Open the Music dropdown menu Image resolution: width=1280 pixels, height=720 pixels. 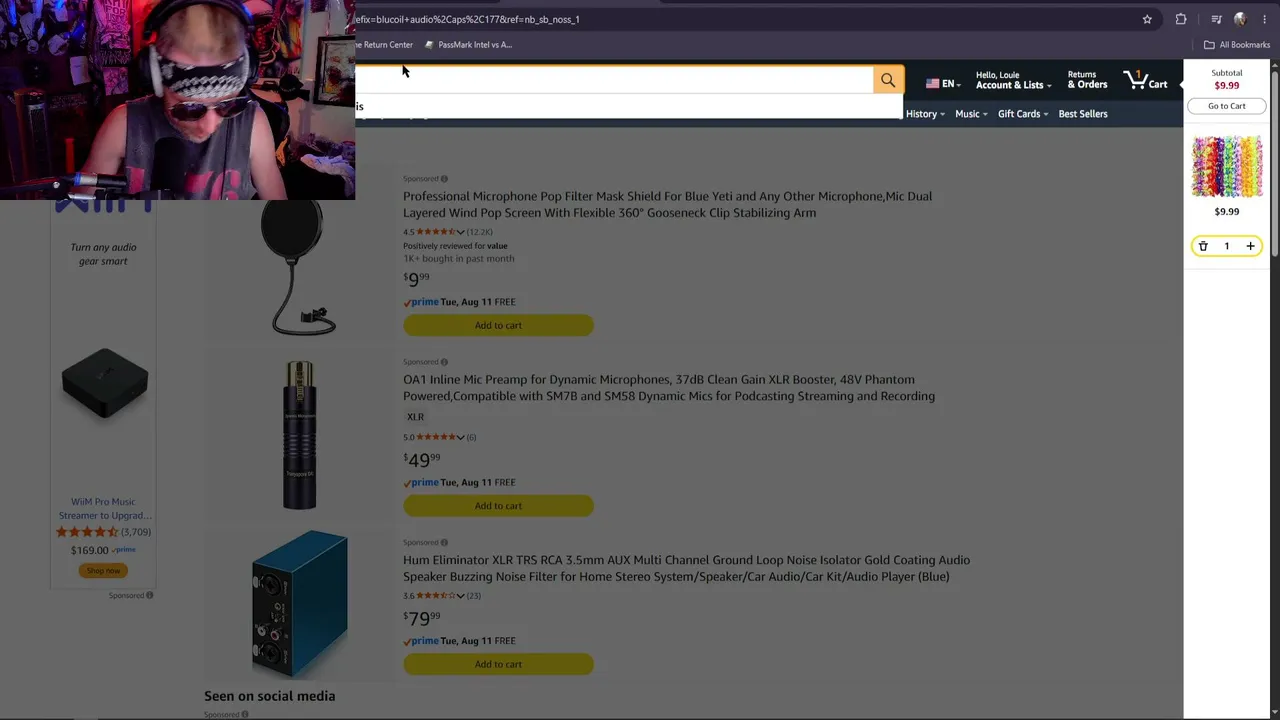pos(971,114)
